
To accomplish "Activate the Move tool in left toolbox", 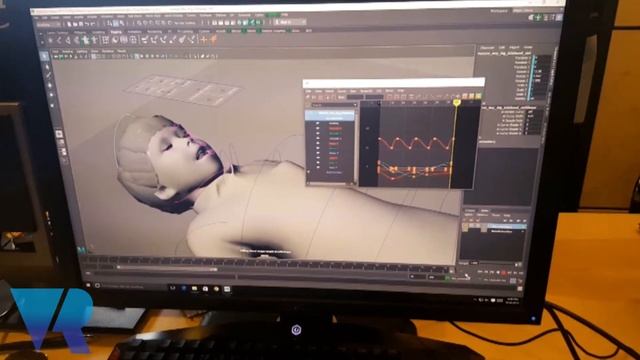I will [50, 85].
